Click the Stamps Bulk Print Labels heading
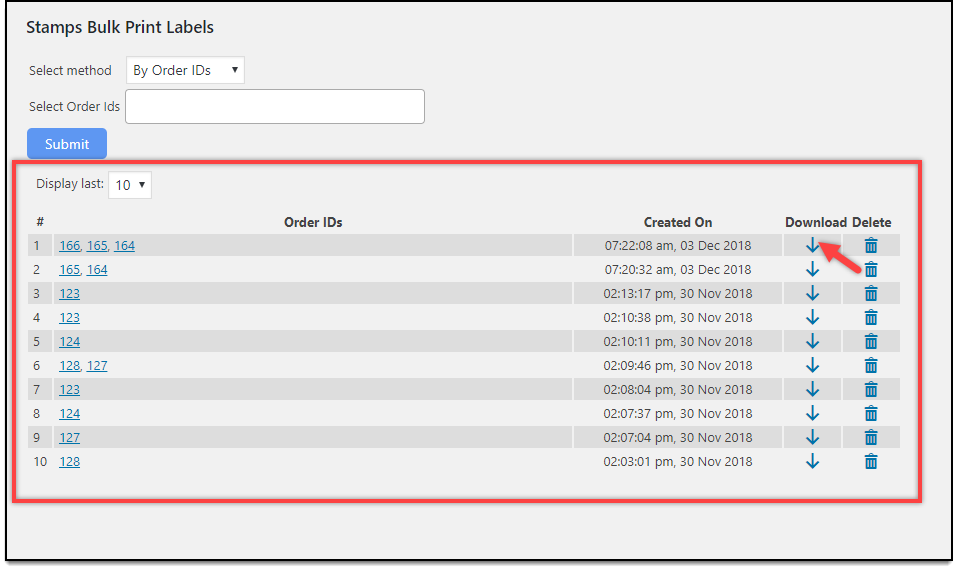 pyautogui.click(x=120, y=27)
